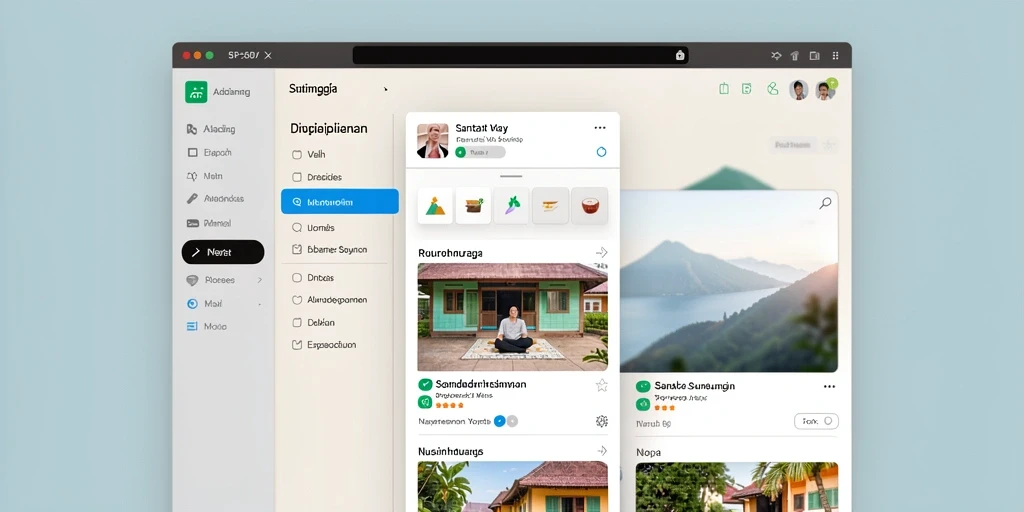Click the sidebar panel icon in title bar
Screen dimensions: 1024x512
point(814,56)
